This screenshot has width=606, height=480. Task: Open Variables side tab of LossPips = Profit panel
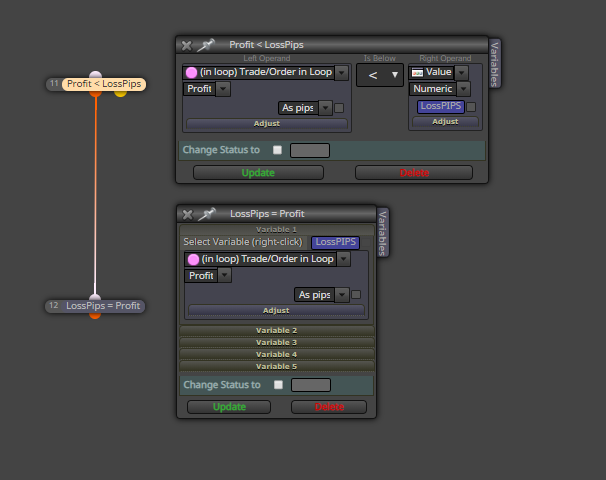pos(383,233)
